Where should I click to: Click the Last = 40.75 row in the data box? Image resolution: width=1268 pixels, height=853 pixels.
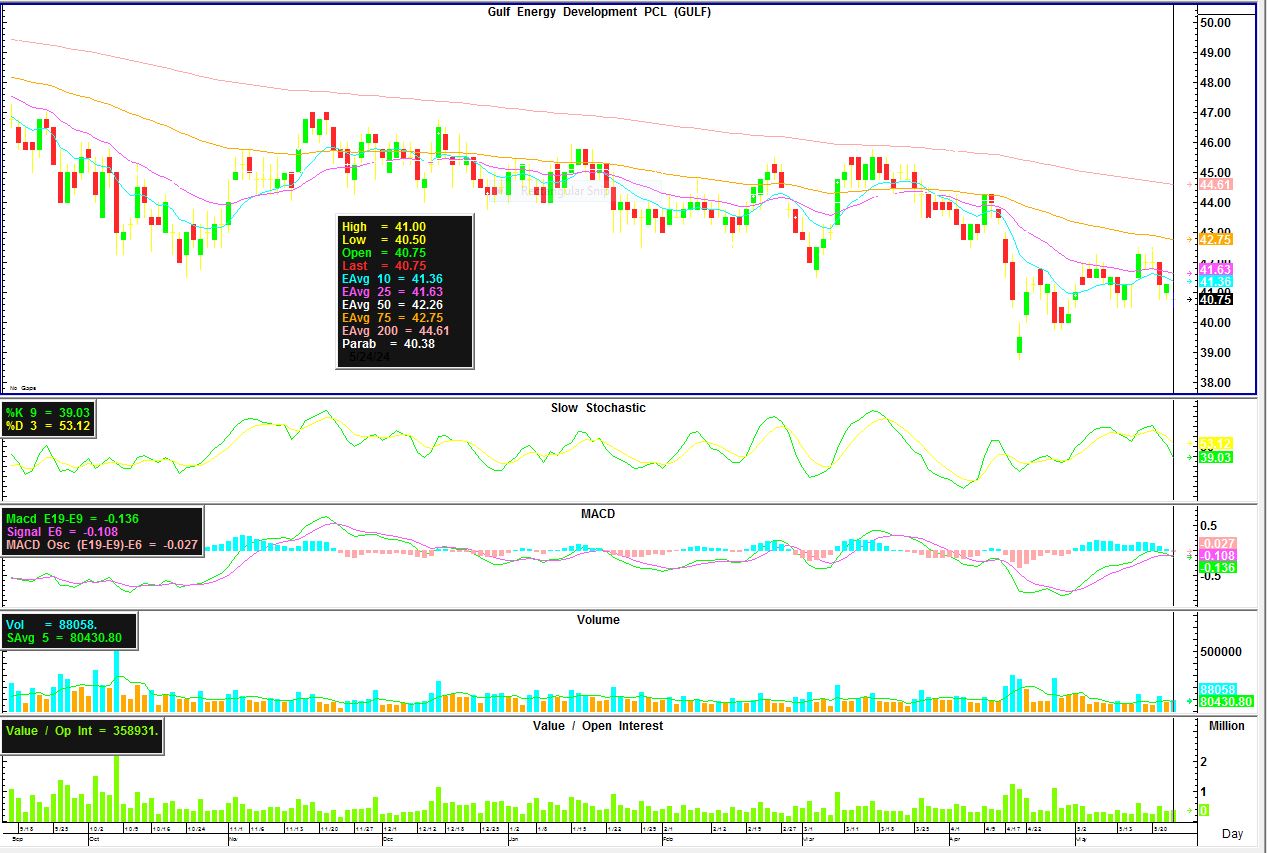(384, 266)
